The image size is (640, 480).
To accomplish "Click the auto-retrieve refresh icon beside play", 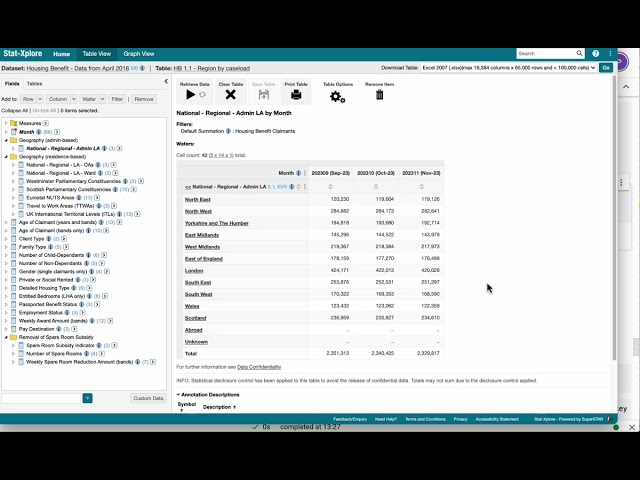I will click(202, 95).
